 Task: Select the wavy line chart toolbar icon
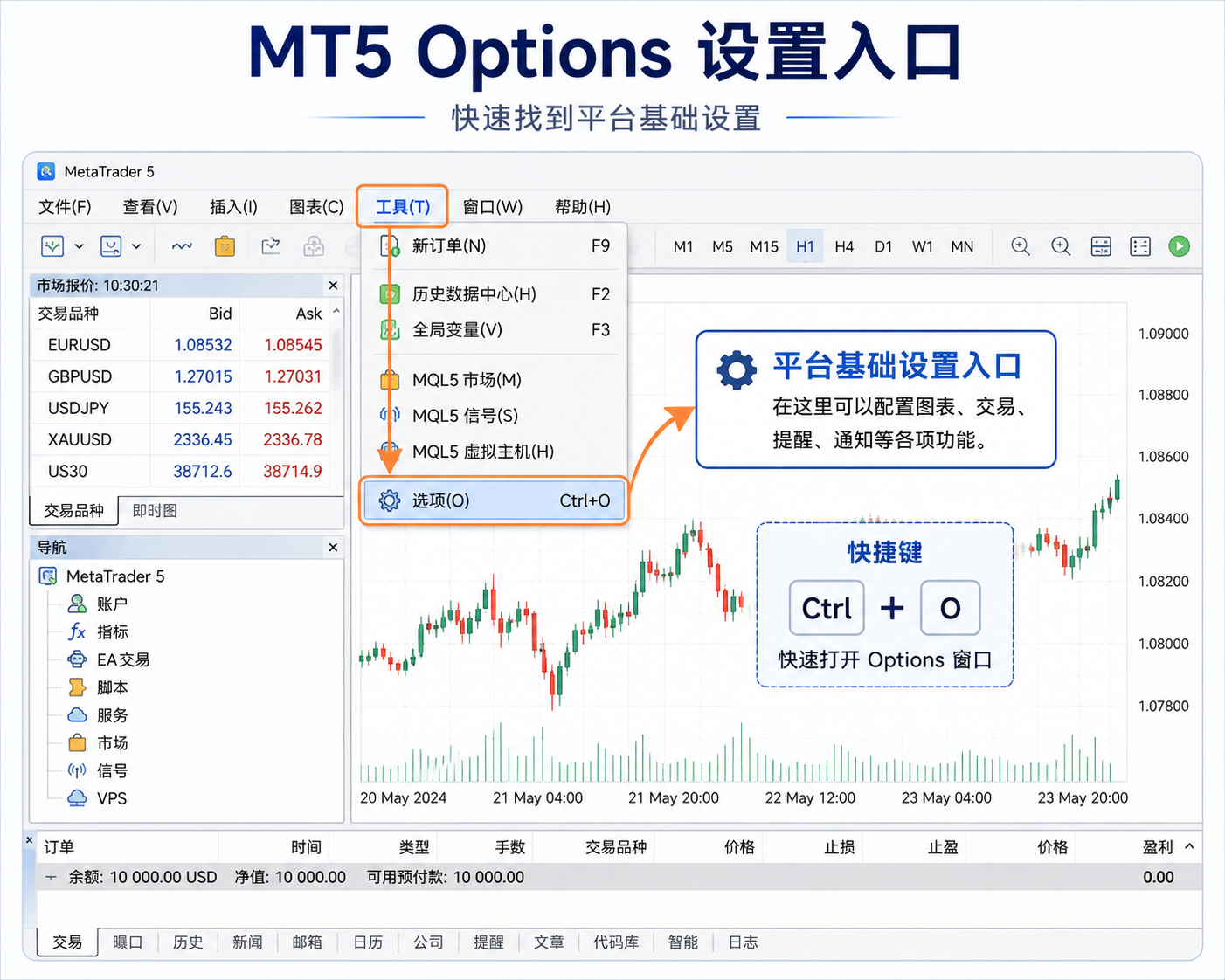point(182,246)
